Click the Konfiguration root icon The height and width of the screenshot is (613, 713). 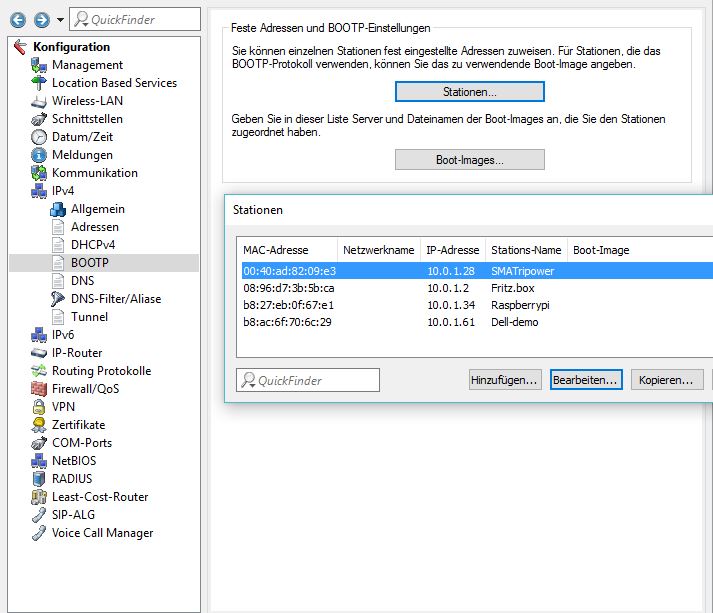click(x=20, y=46)
